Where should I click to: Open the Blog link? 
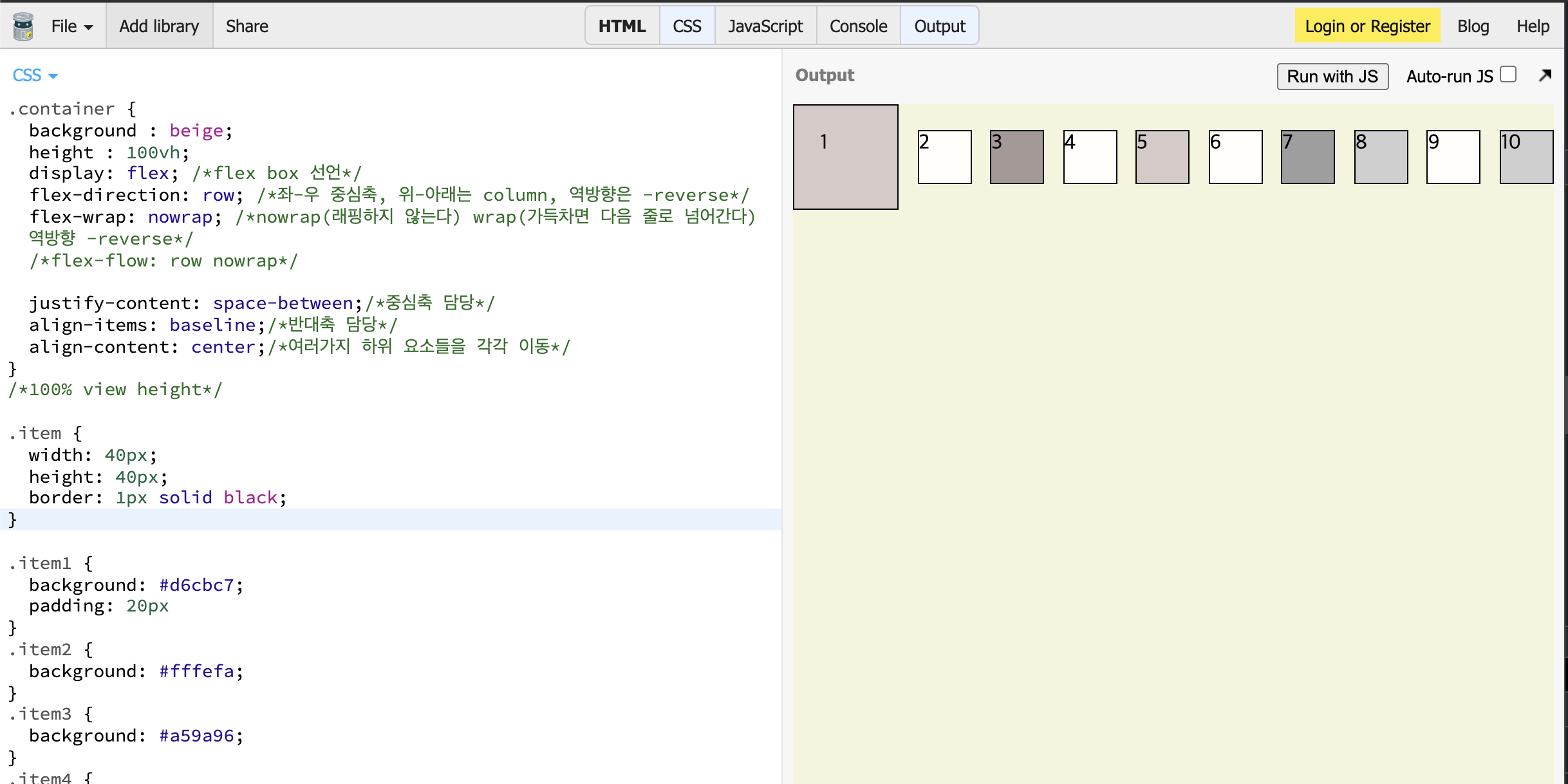point(1473,26)
